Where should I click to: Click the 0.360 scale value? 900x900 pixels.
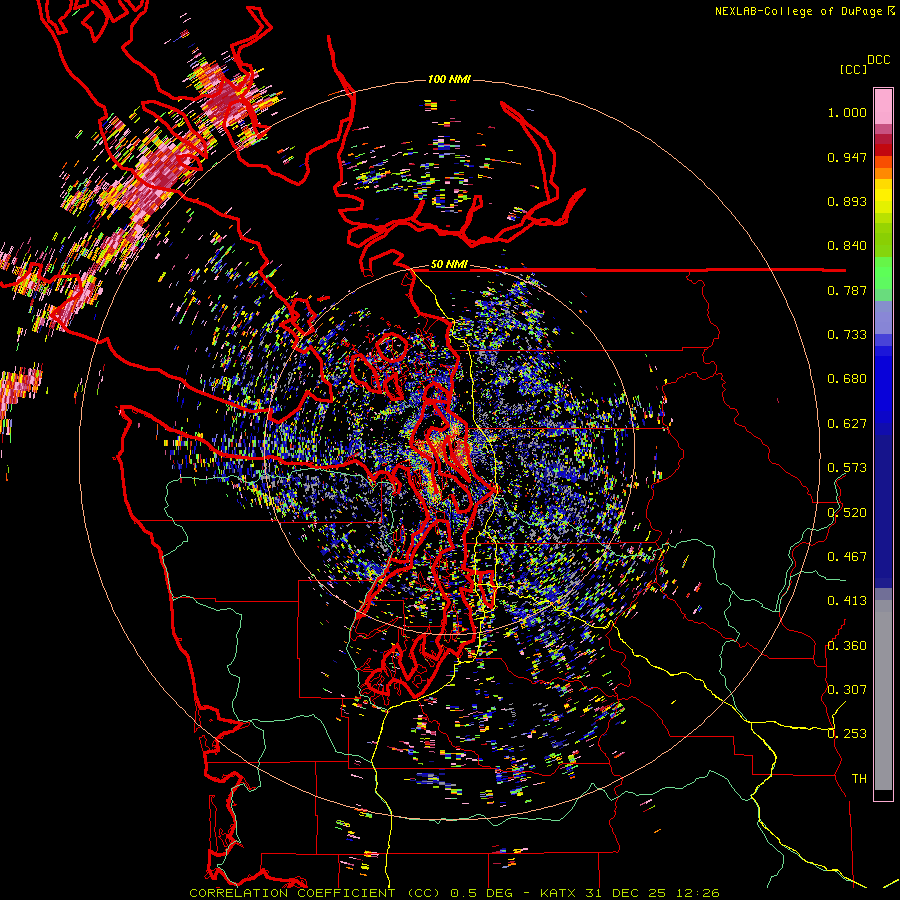847,646
